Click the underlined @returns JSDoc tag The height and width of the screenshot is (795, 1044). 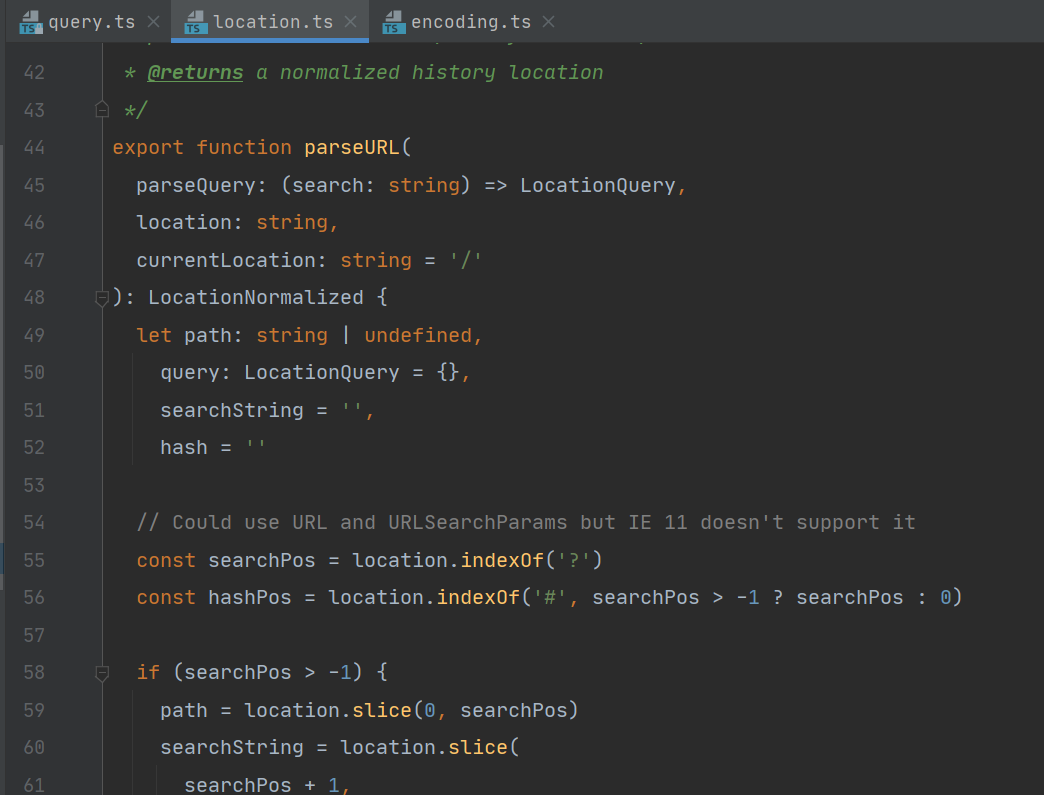click(195, 72)
